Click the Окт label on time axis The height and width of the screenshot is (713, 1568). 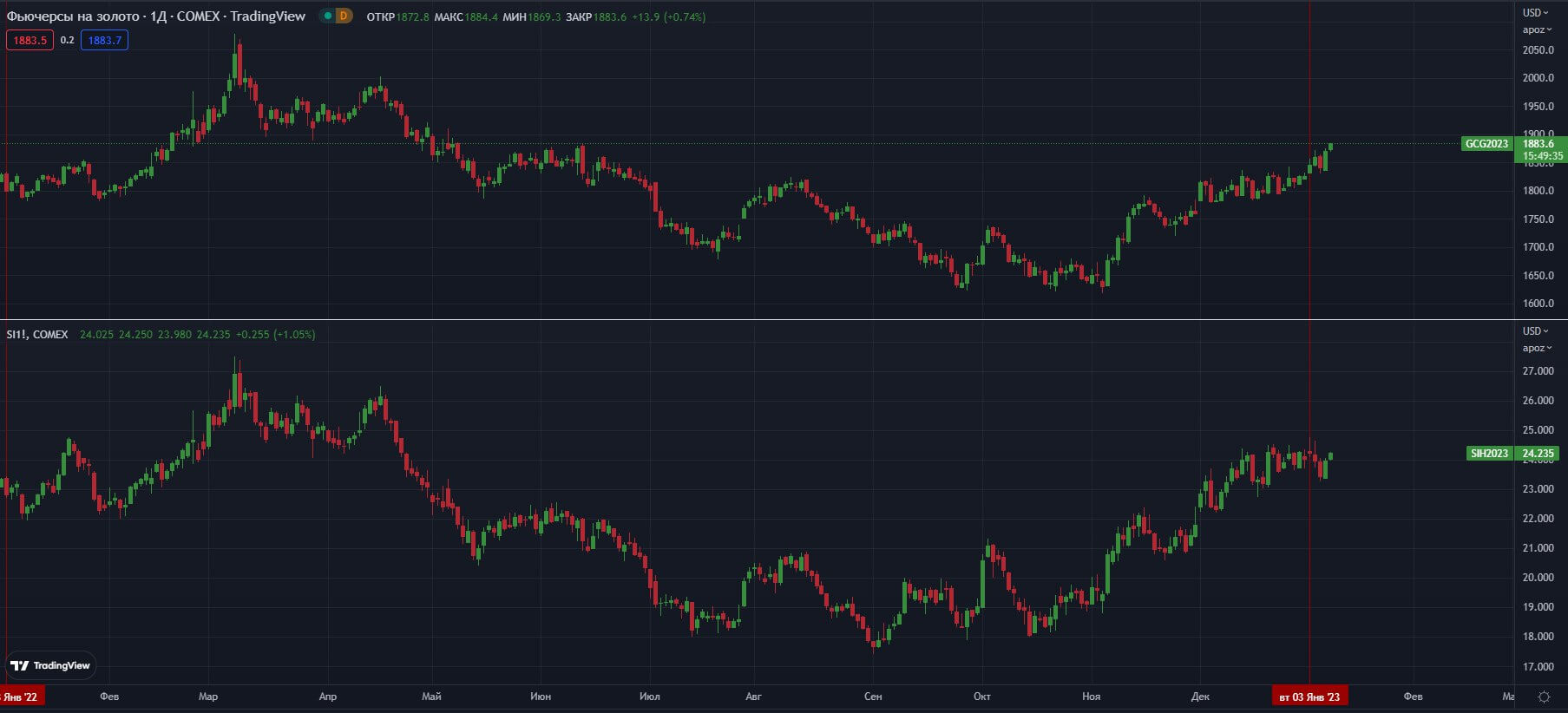click(981, 697)
